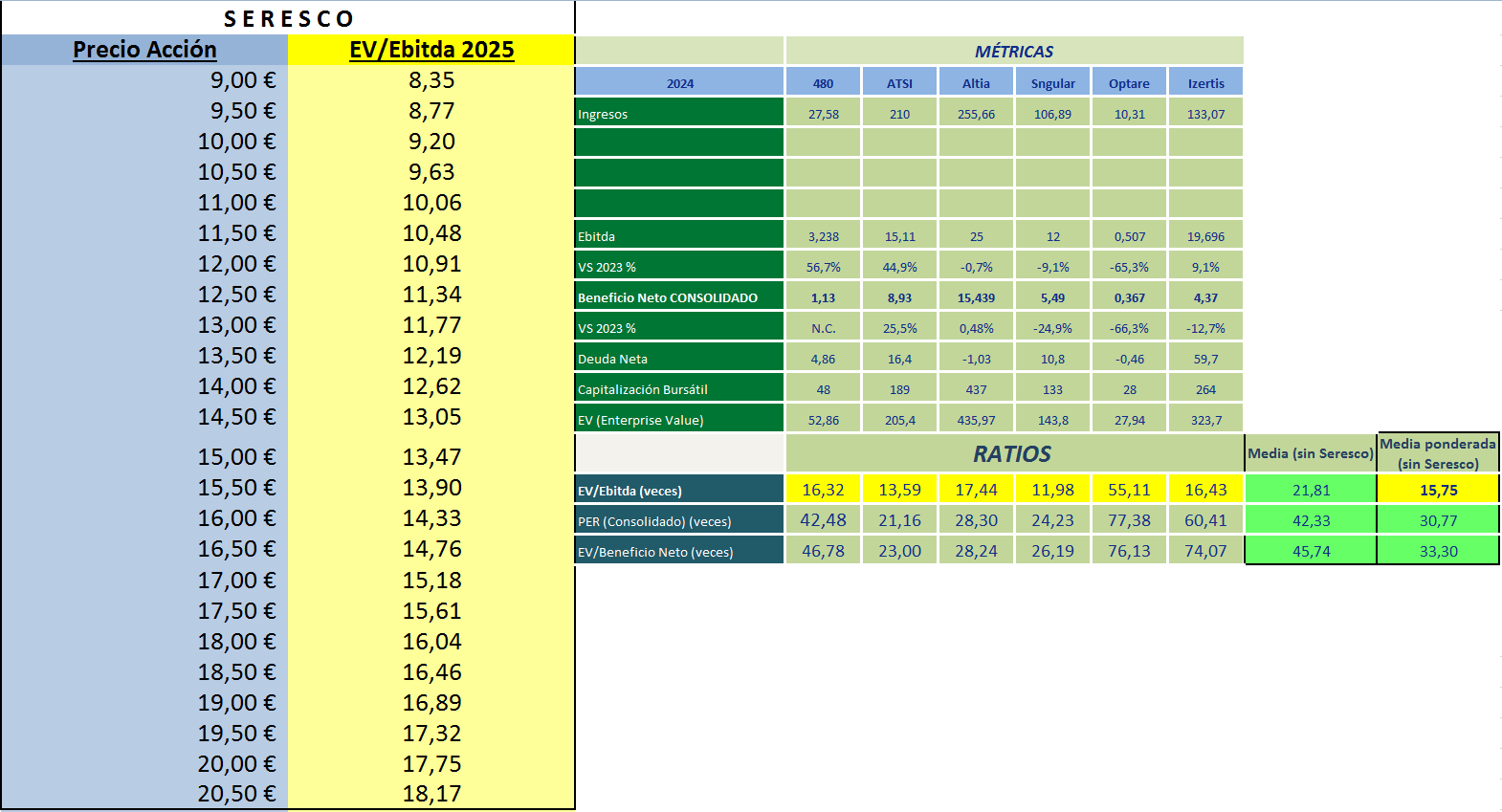
Task: Click the 480 company column header
Action: tap(823, 83)
